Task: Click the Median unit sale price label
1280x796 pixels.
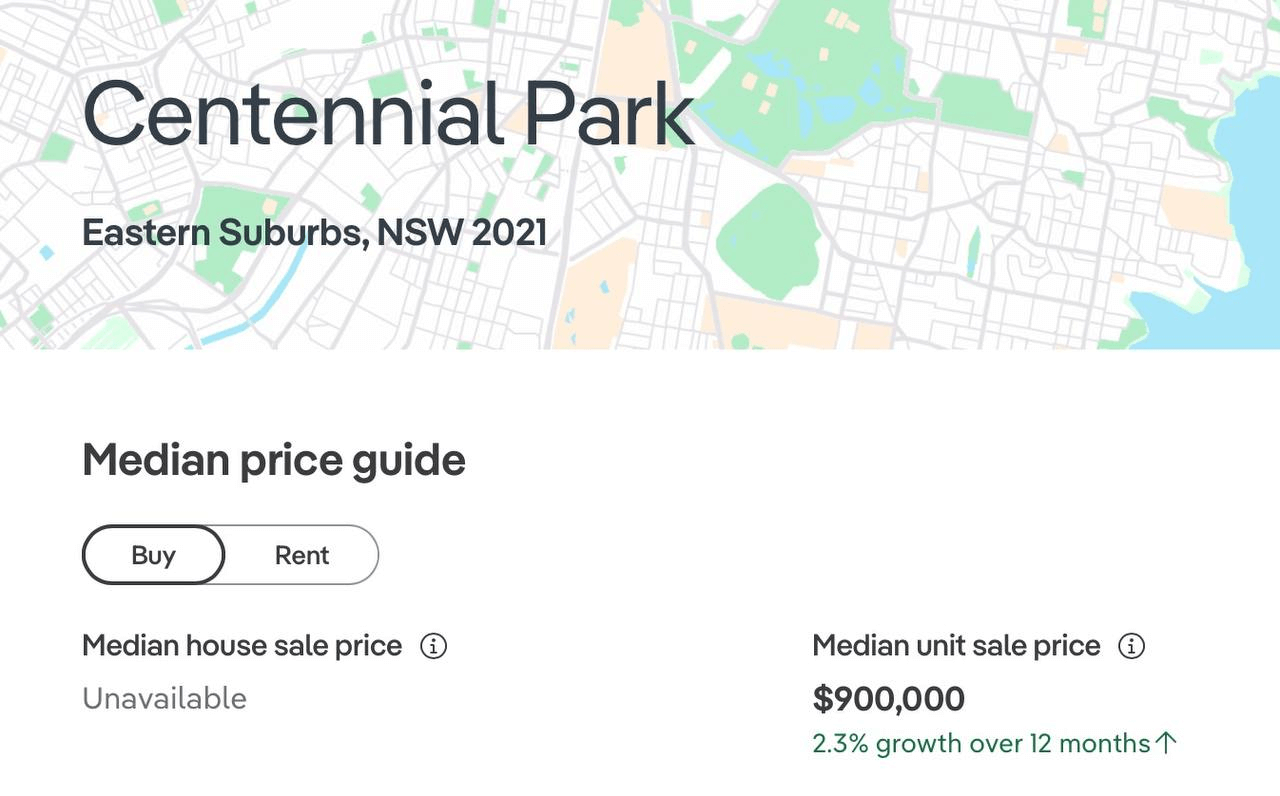Action: click(956, 646)
